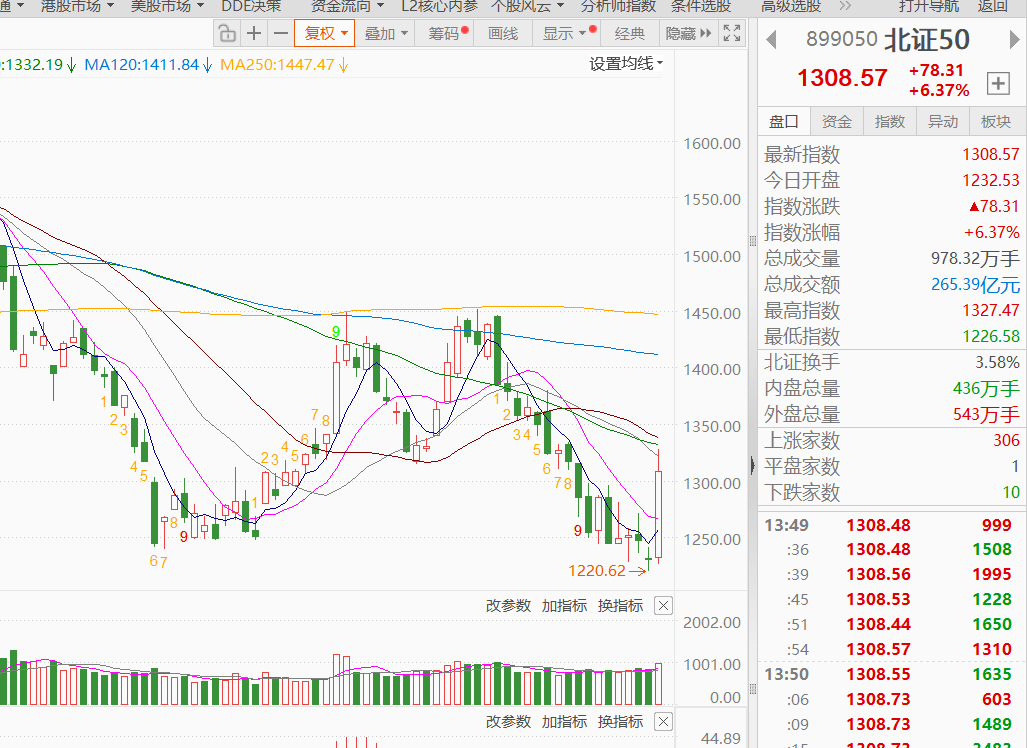This screenshot has width=1027, height=748.
Task: Open 资金流向 menu
Action: (347, 7)
